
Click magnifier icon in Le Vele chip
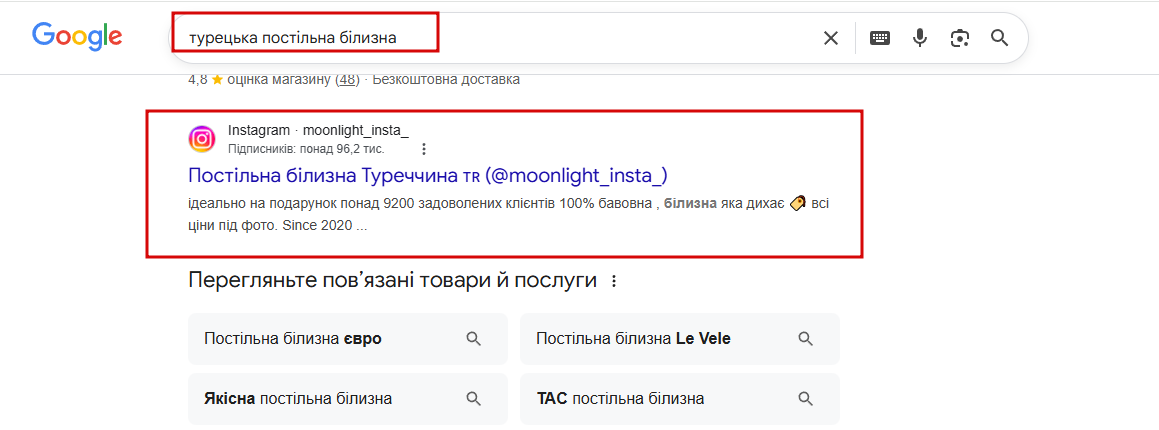[806, 339]
